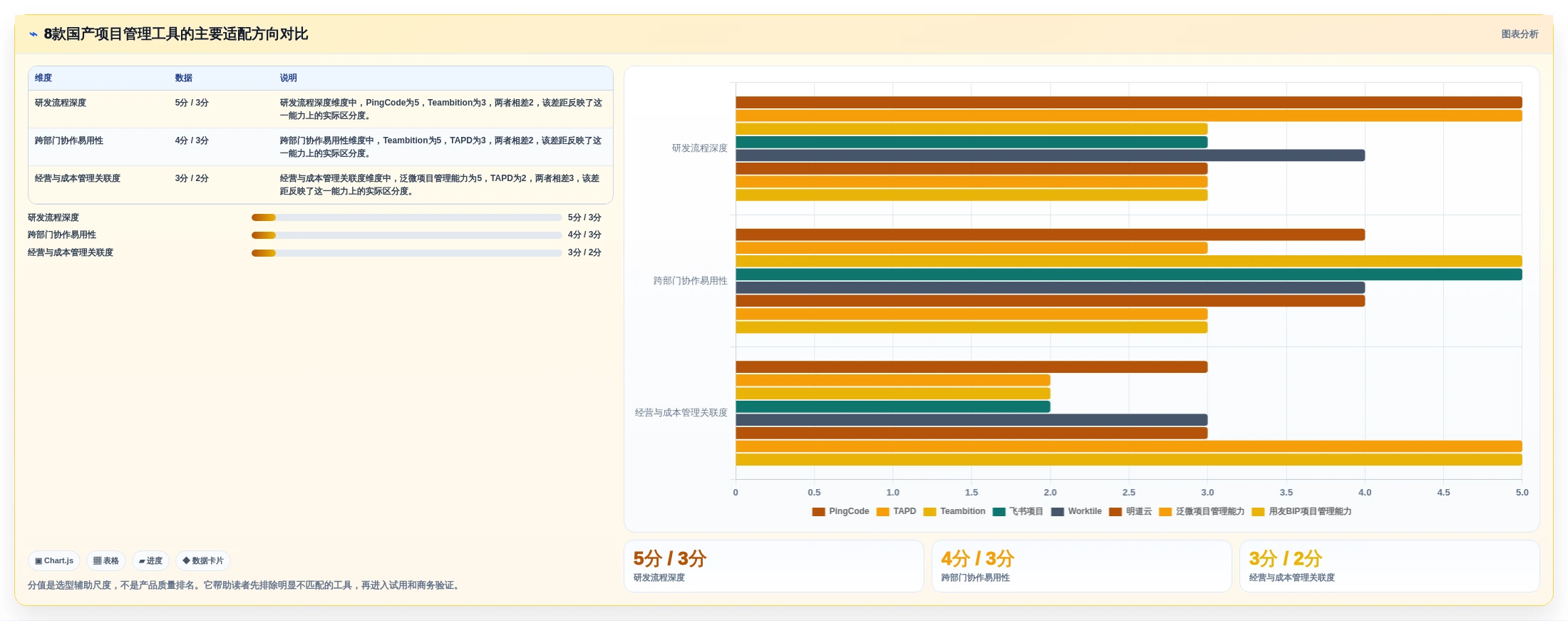This screenshot has width=1568, height=621.
Task: Click the 跨部门协作易用性 progress bar
Action: [406, 235]
